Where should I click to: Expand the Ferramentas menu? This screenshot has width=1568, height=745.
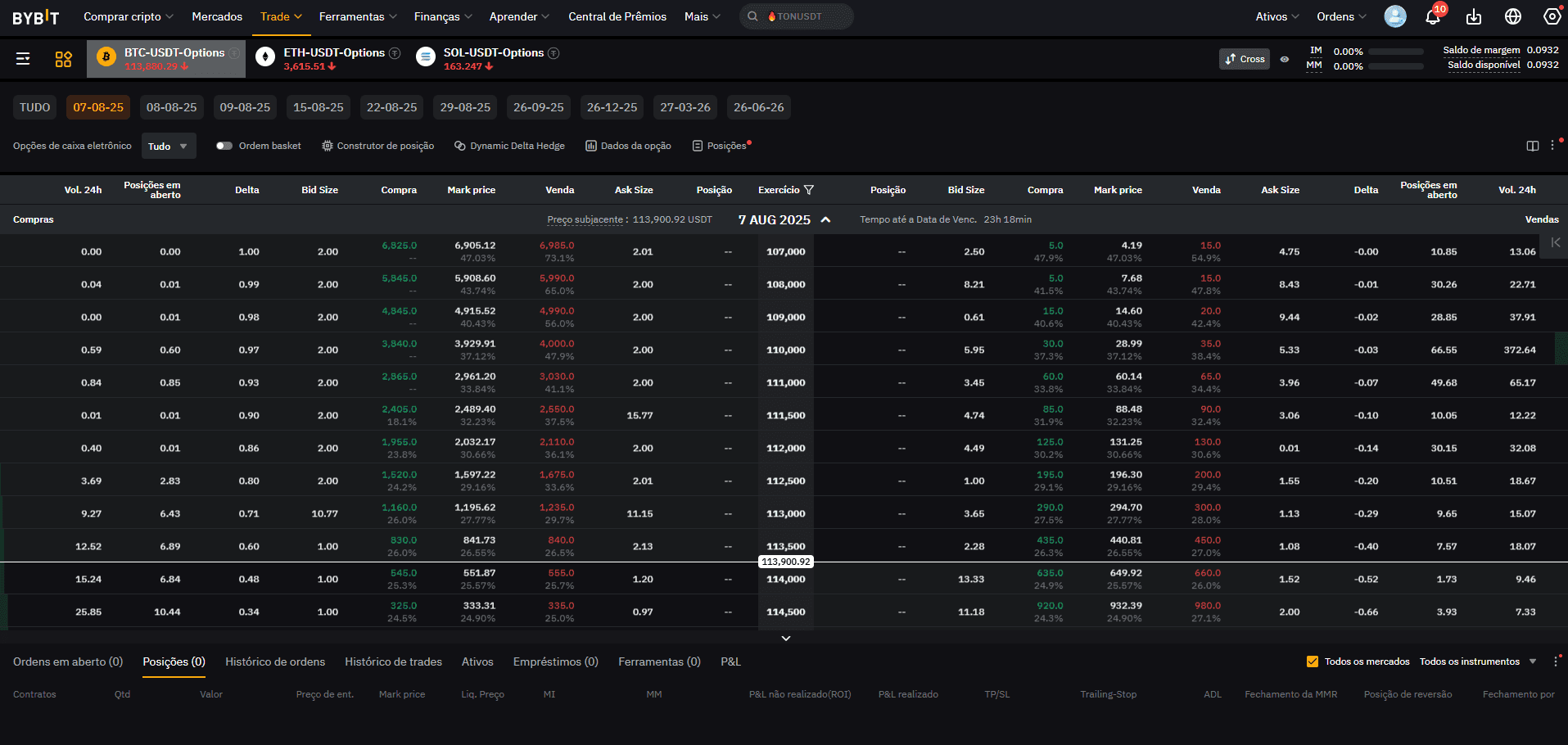coord(358,16)
